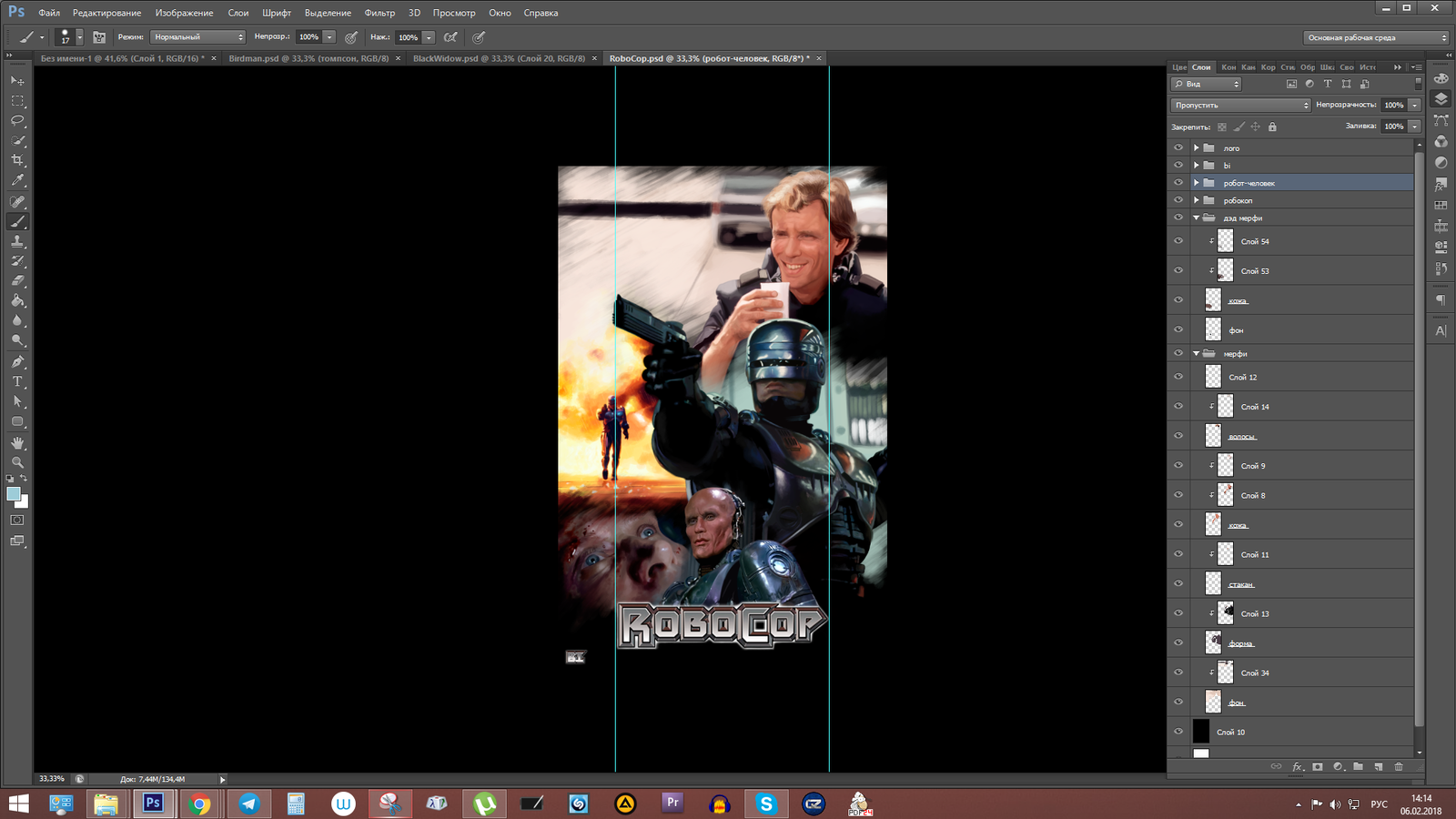Close the Без имени-1 document tab
This screenshot has height=819, width=1456.
(x=214, y=58)
